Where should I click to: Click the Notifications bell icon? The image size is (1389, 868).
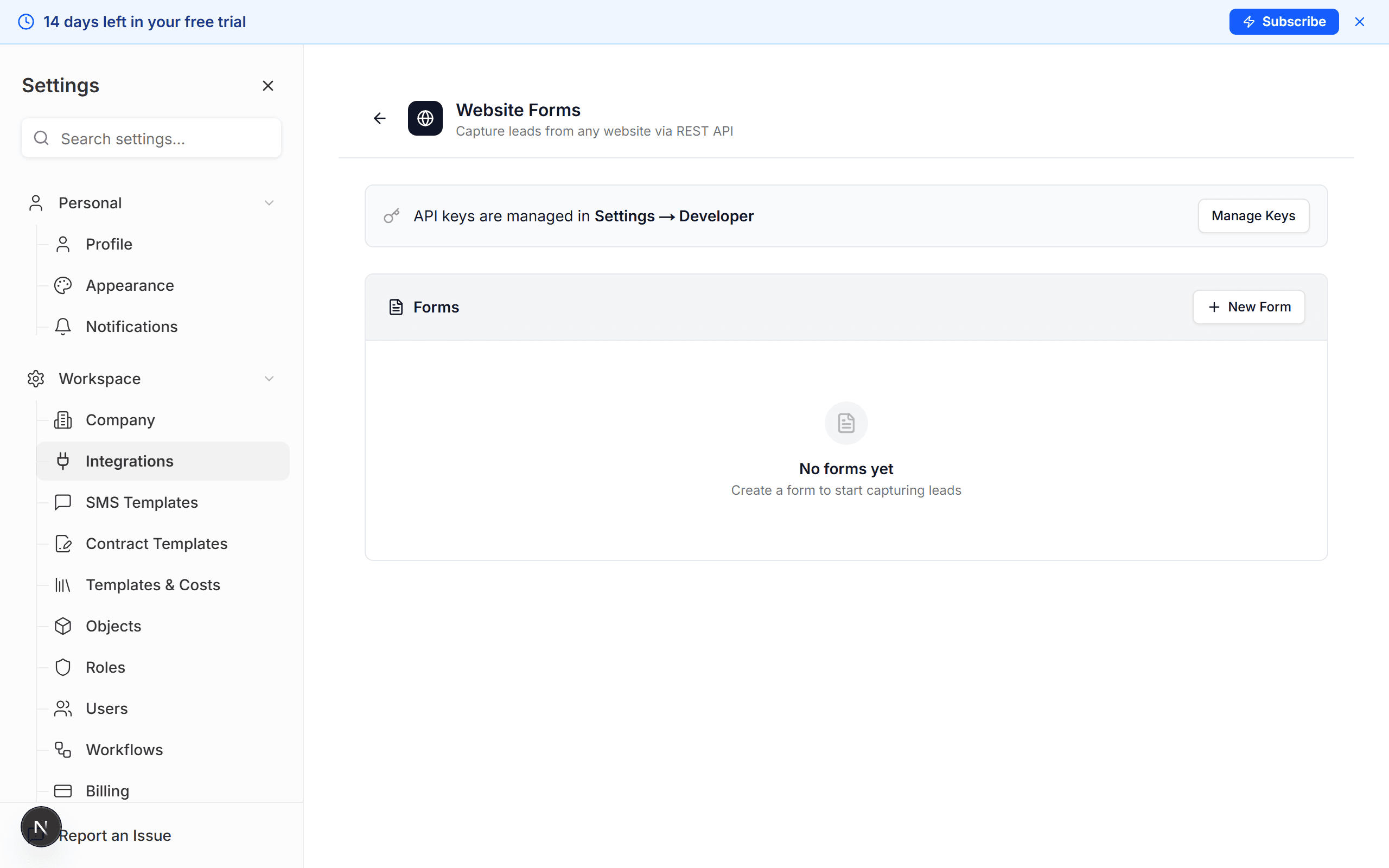(x=62, y=326)
